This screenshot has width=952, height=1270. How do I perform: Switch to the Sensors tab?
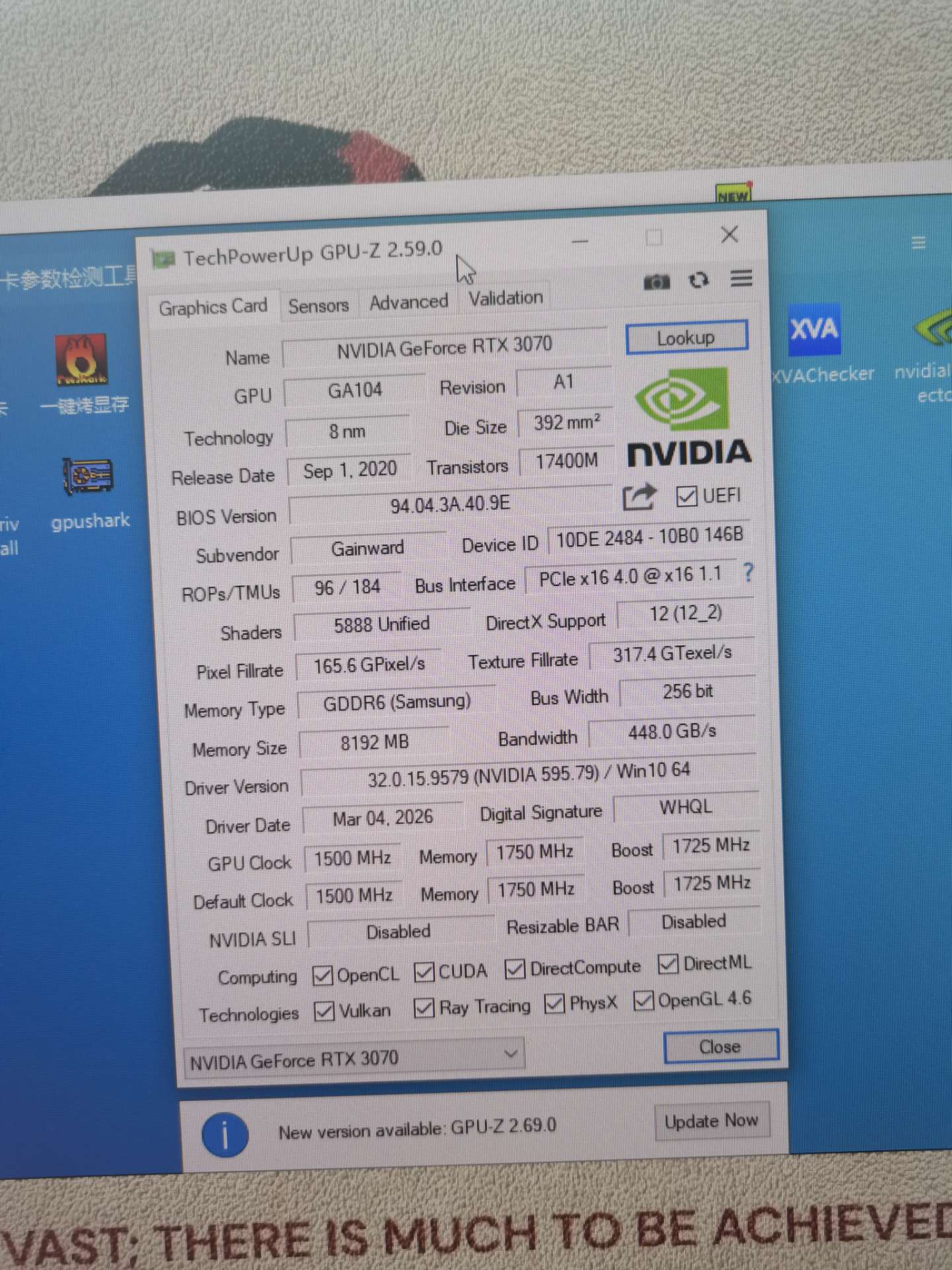click(x=318, y=306)
